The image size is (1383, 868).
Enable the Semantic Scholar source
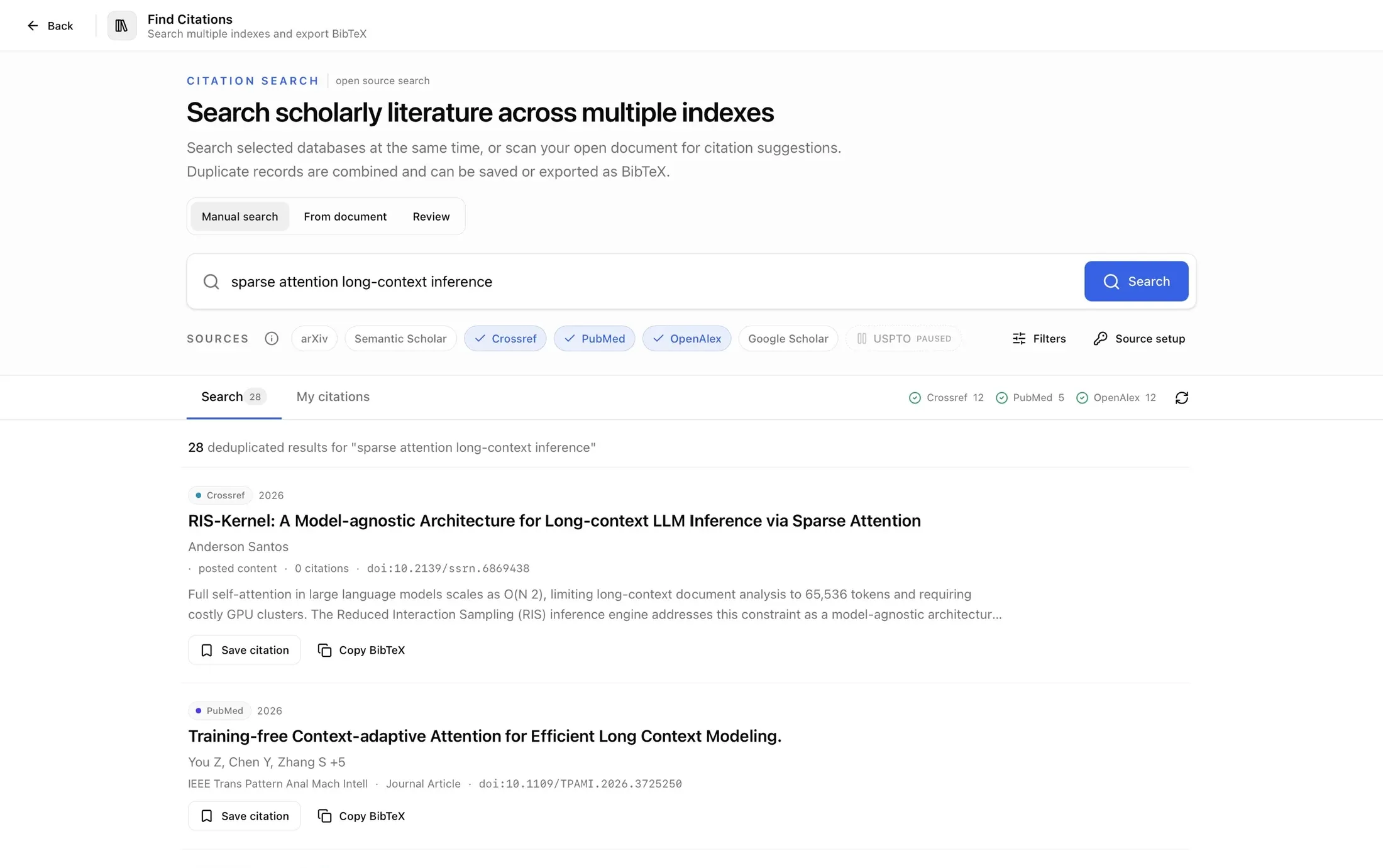(x=400, y=339)
